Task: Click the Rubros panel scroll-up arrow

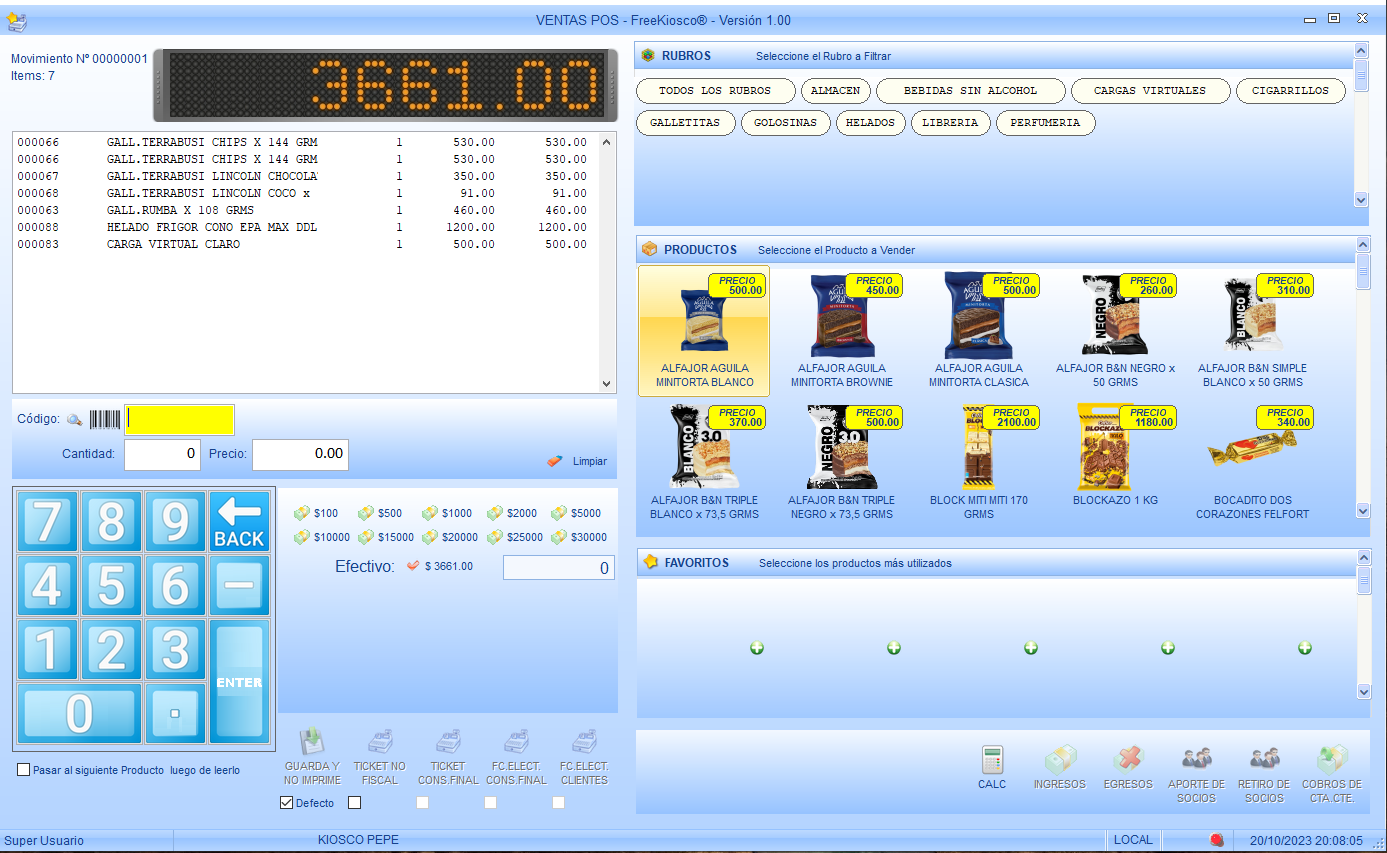Action: (1361, 49)
